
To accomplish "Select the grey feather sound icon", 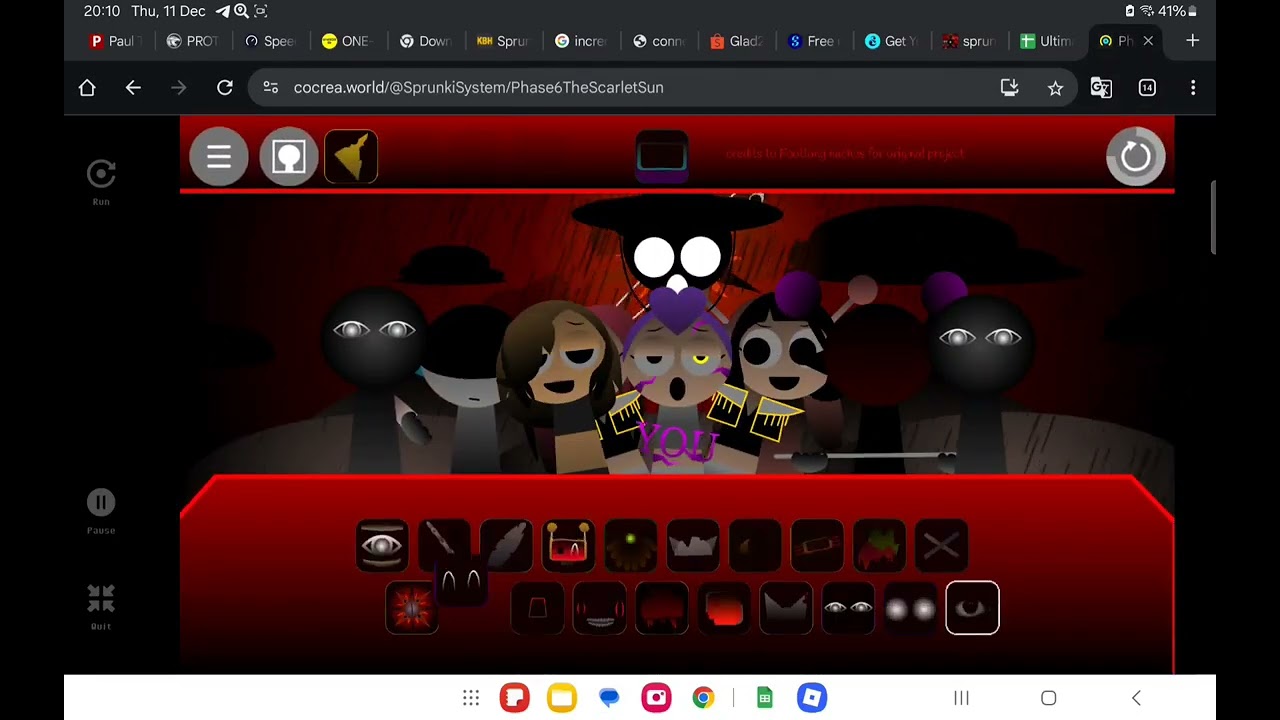I will pos(506,545).
